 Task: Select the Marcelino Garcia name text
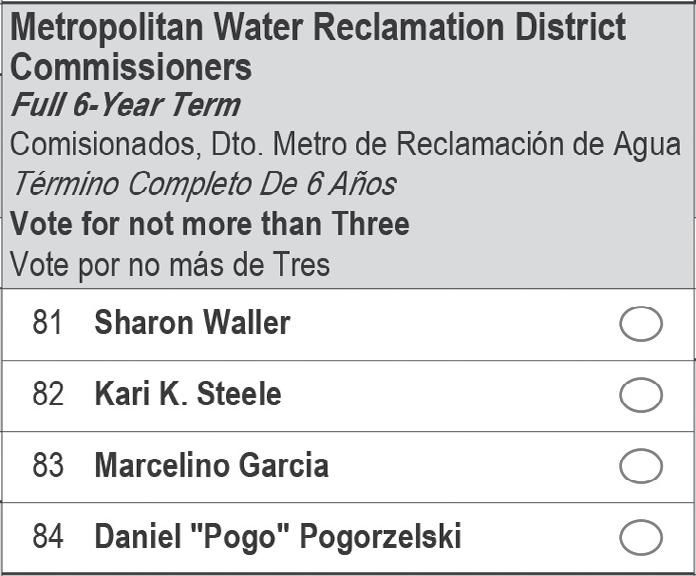212,465
